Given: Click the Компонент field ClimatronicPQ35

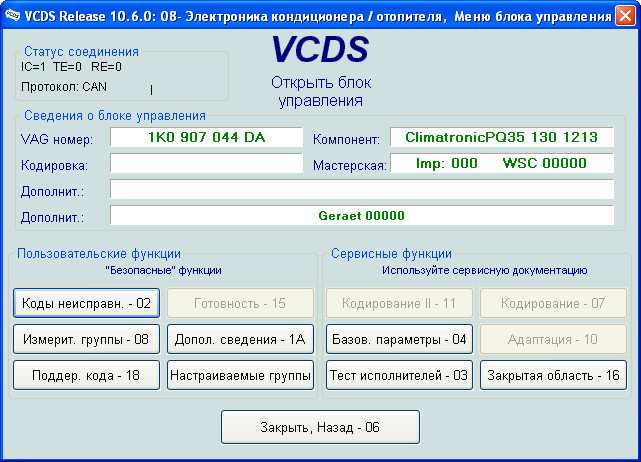Looking at the screenshot, I should [x=502, y=137].
